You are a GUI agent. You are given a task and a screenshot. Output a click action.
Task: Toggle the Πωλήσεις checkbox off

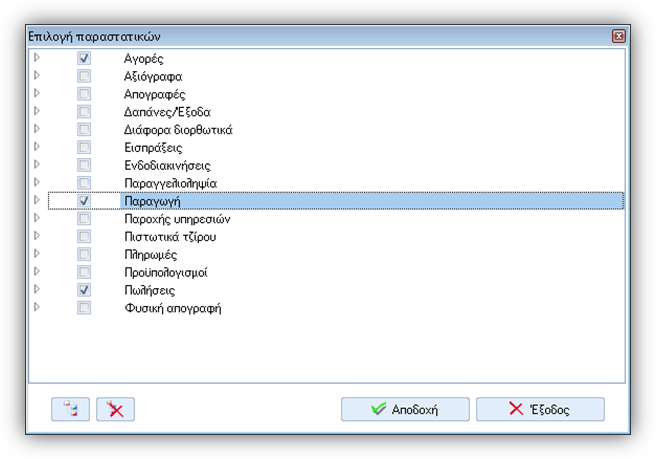(84, 290)
